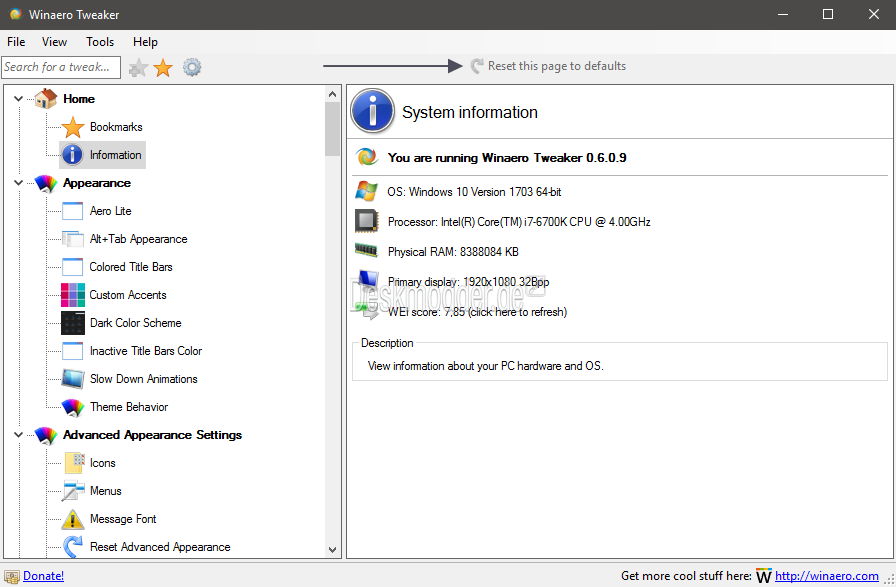Click the Winaero W logo in status bar
Viewport: 896px width, 587px height.
763,576
